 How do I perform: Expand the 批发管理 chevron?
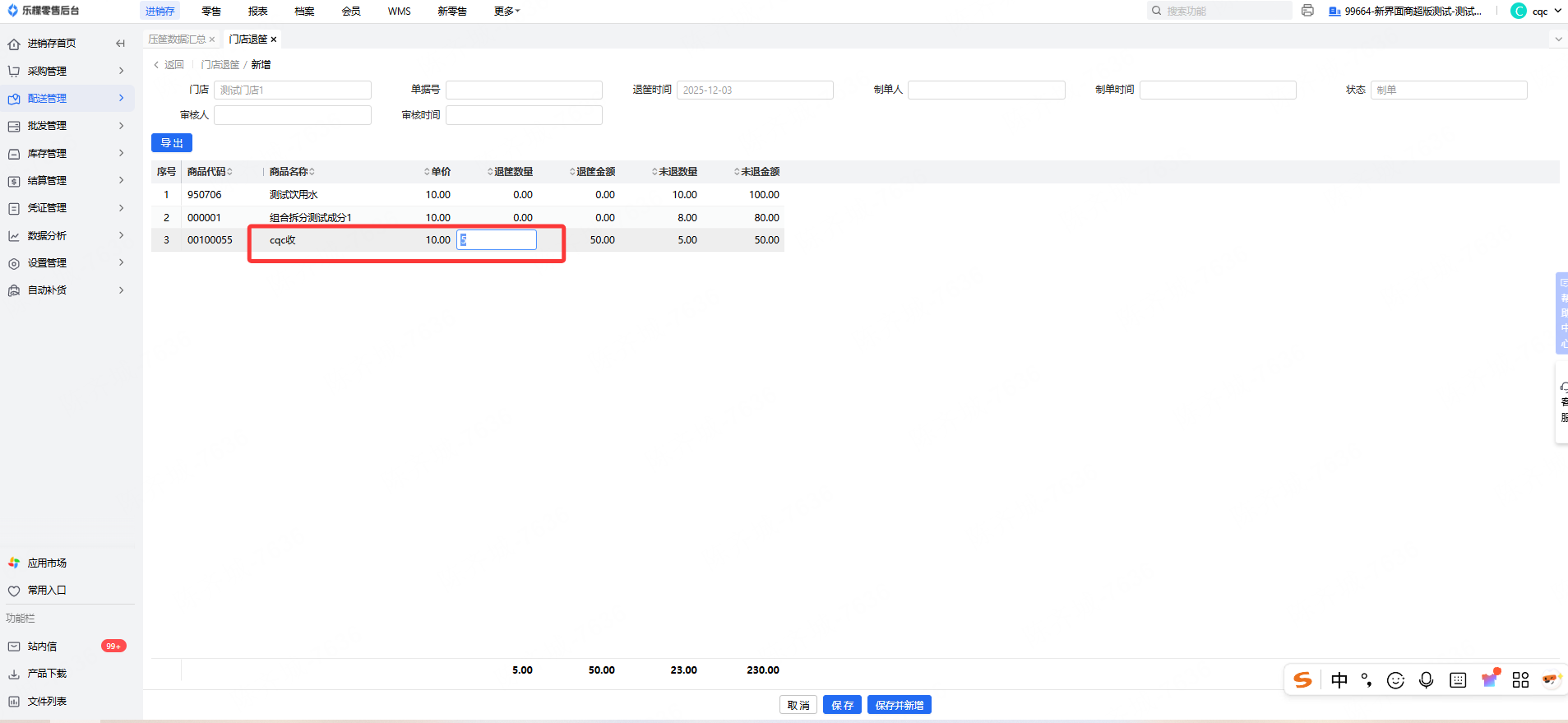[x=121, y=126]
